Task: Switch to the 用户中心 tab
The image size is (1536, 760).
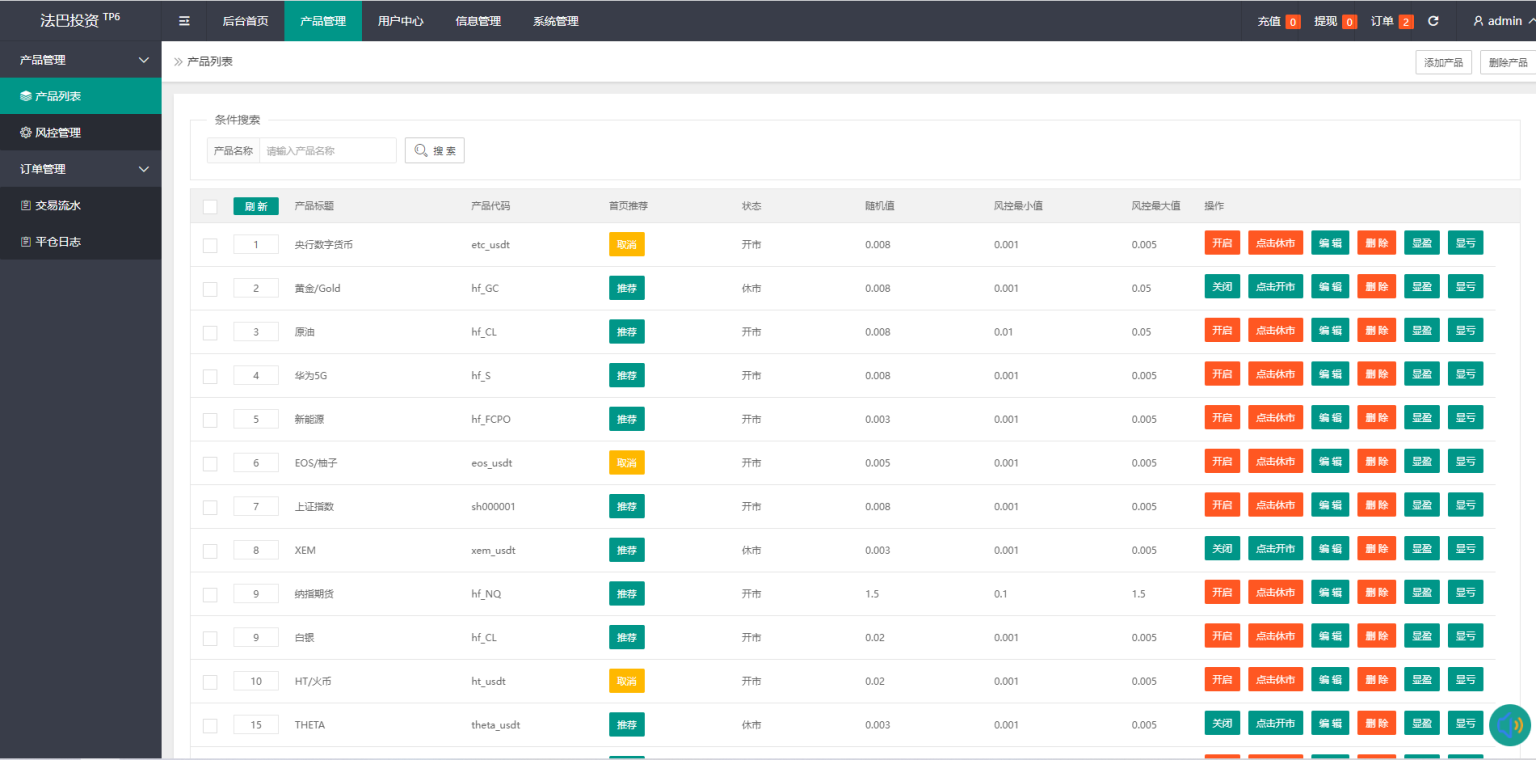Action: click(x=400, y=21)
